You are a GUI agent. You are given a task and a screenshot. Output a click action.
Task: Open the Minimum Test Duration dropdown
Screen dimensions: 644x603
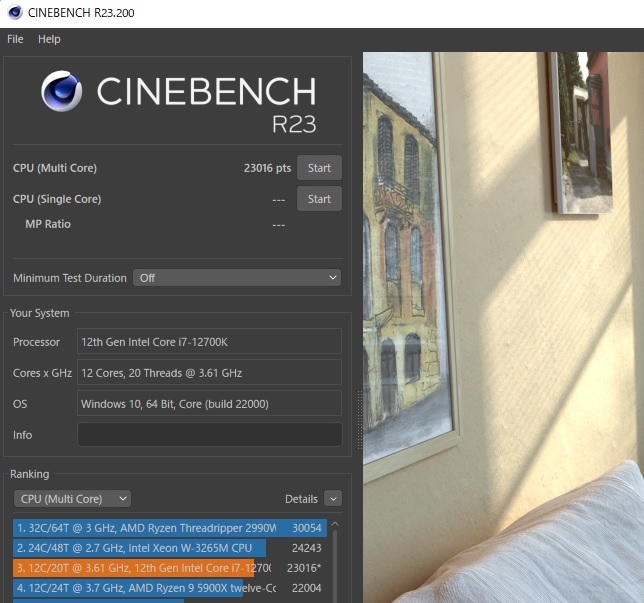point(237,278)
